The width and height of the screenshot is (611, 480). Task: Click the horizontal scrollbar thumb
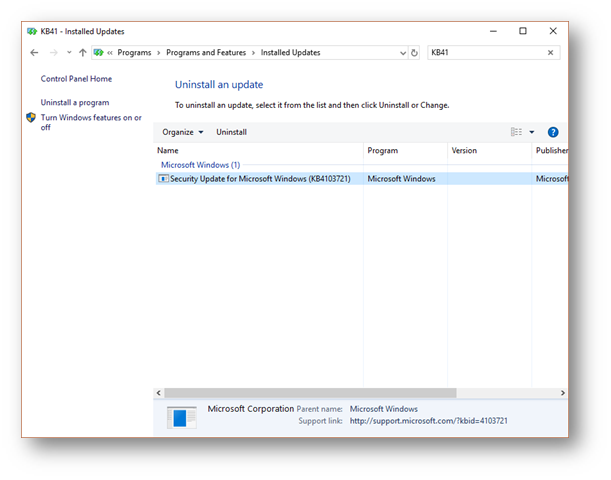[310, 393]
